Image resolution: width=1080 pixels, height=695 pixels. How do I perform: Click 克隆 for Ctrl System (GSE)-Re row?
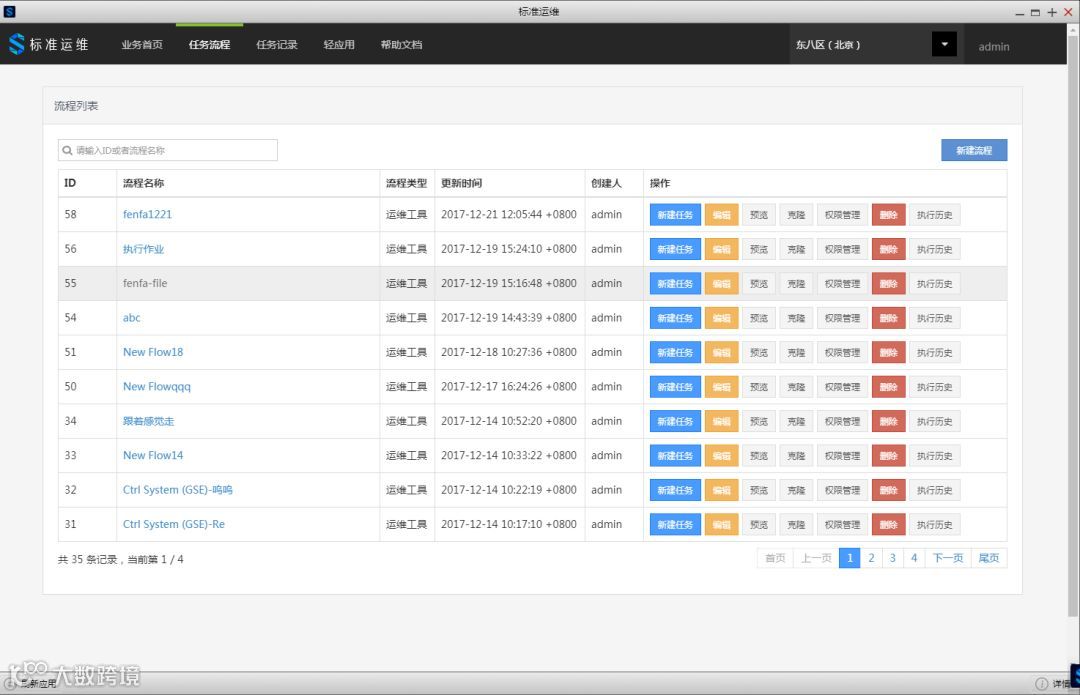(x=796, y=525)
